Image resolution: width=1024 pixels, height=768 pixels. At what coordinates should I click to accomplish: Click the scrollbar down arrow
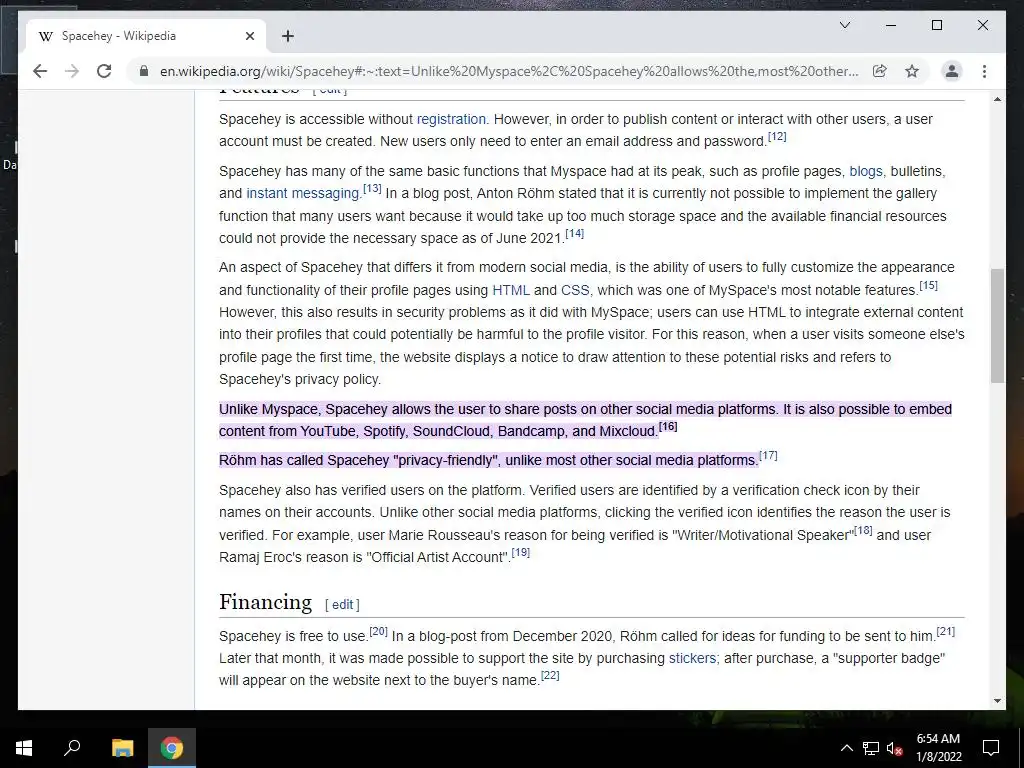coord(997,701)
